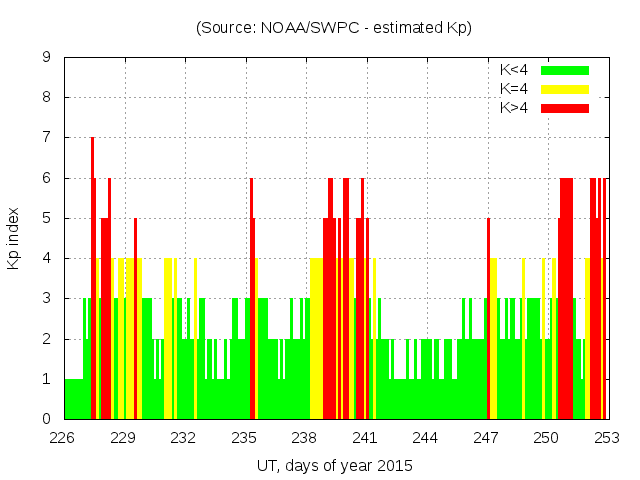Click the 'UT, days of year 2015' axis label
Screen dimensions: 640x480
pos(334,466)
